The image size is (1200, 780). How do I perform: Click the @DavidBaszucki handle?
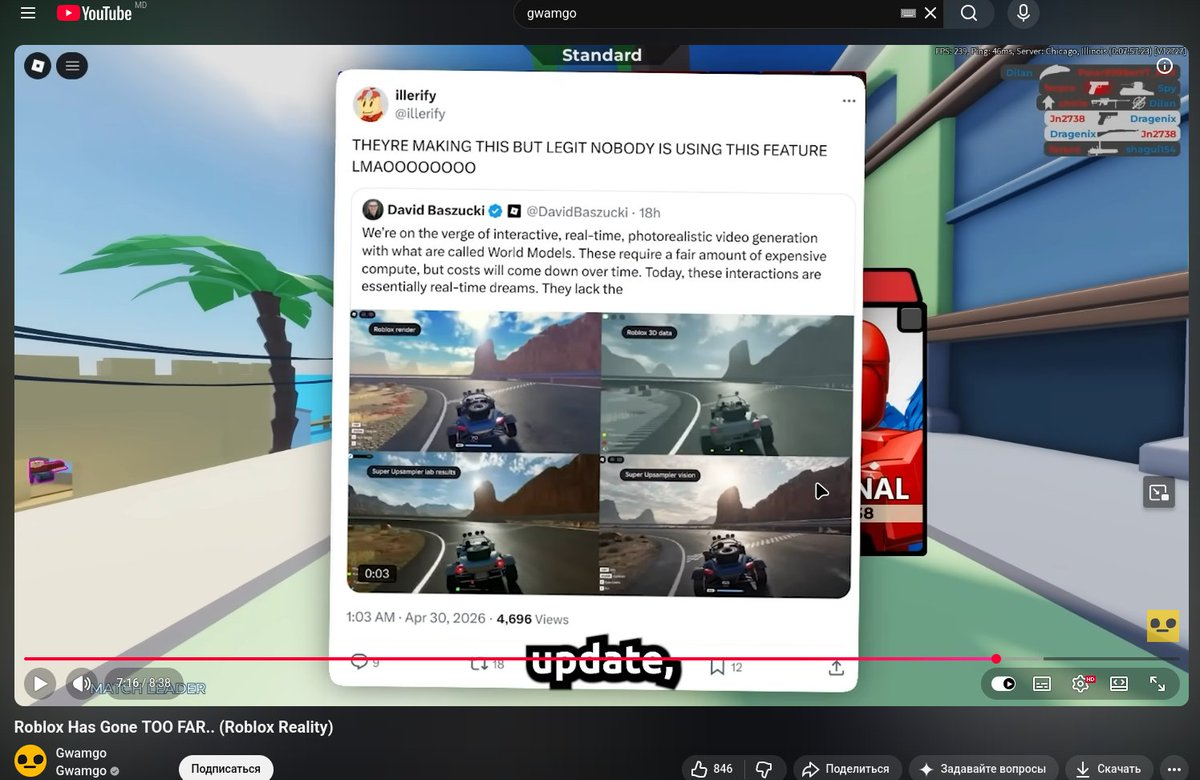(577, 212)
